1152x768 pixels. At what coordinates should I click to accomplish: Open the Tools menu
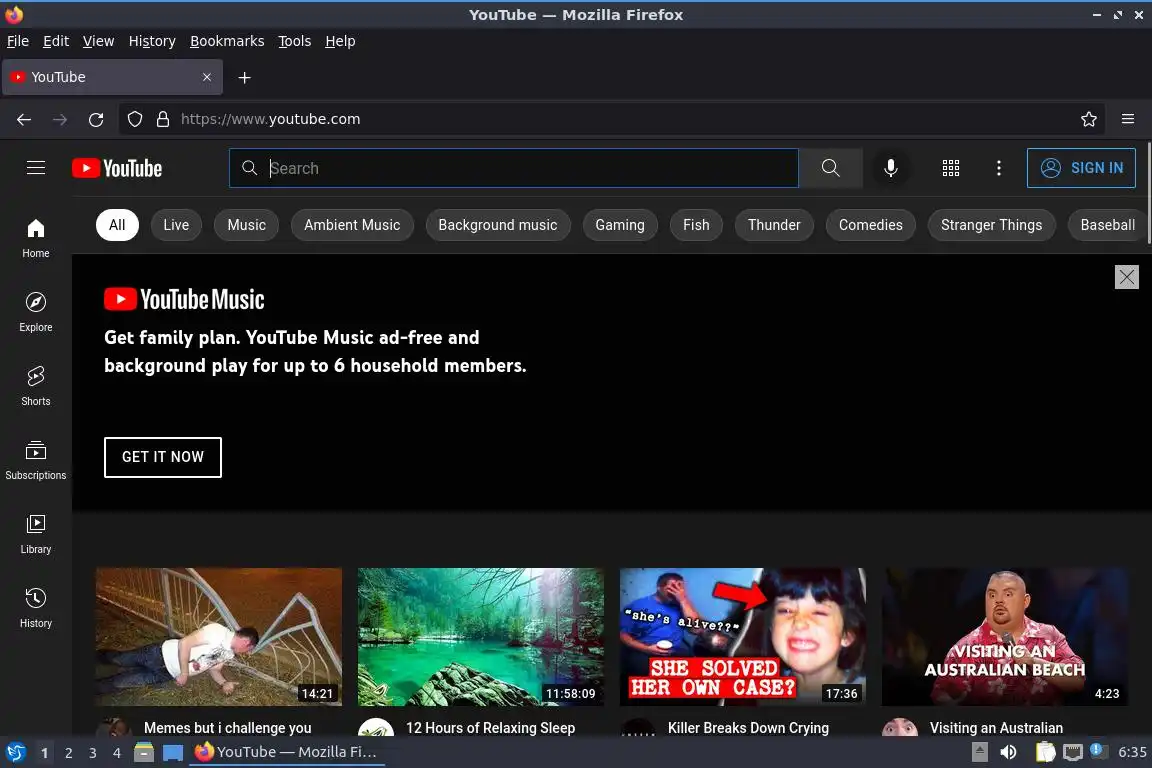(295, 41)
